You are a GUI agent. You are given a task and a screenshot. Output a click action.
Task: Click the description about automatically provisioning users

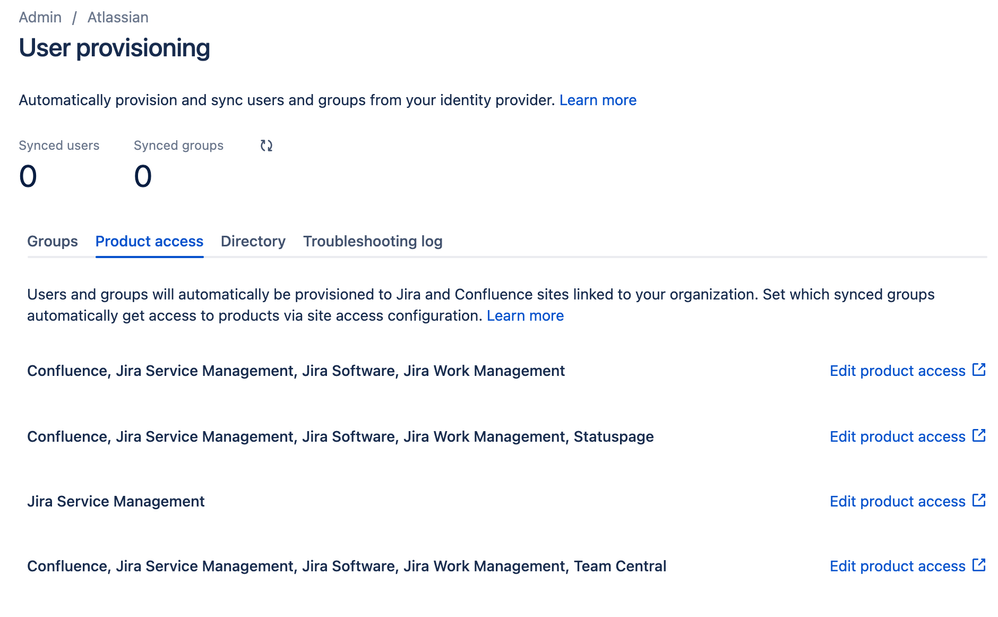(287, 100)
